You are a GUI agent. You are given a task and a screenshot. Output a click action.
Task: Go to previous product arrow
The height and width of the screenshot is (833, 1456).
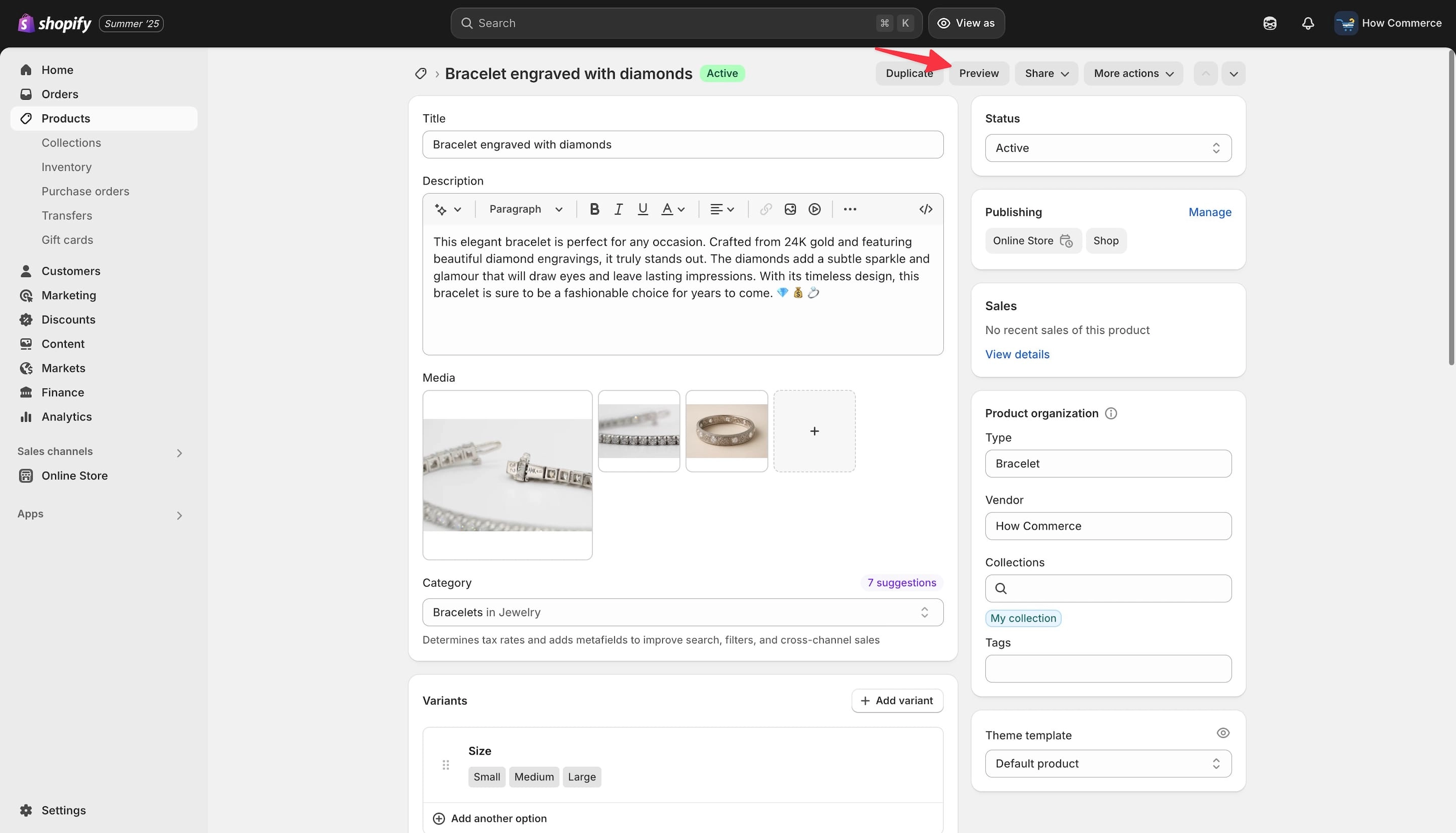pos(1206,74)
